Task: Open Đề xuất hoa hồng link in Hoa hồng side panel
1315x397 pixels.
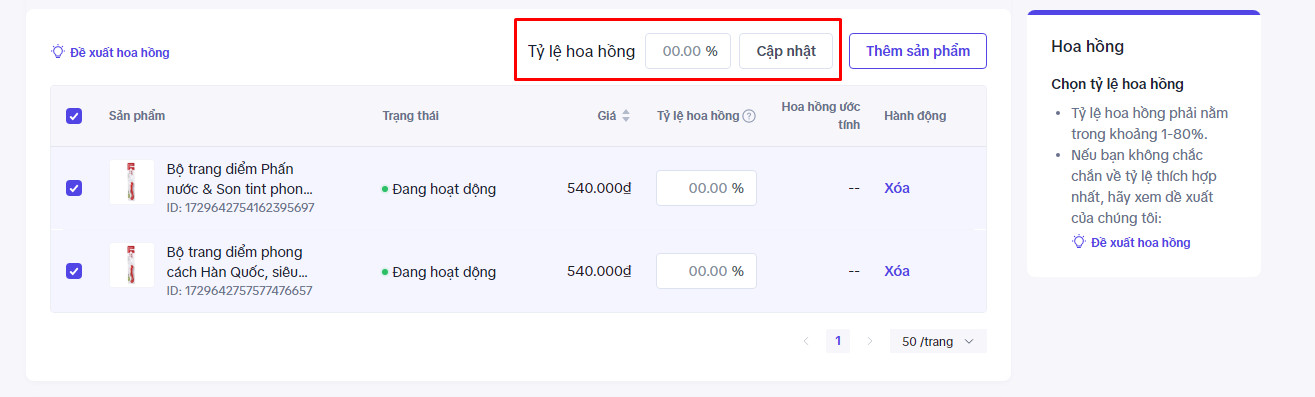Action: (1131, 242)
